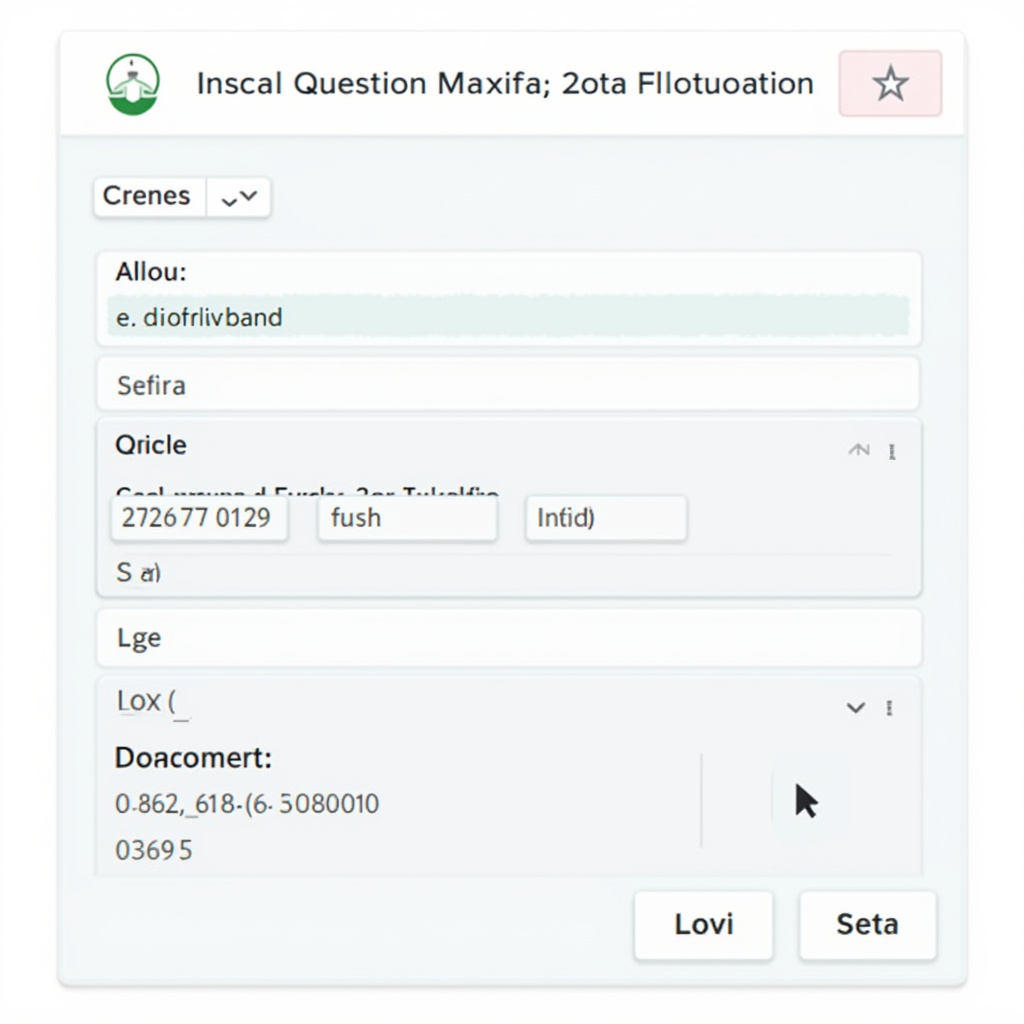Open the Qricle section options menu
This screenshot has width=1024, height=1024.
(x=892, y=451)
